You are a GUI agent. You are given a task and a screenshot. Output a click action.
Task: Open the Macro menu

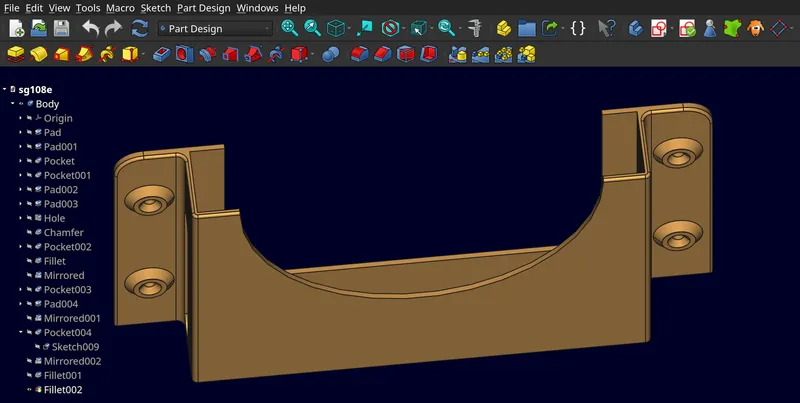tap(120, 8)
